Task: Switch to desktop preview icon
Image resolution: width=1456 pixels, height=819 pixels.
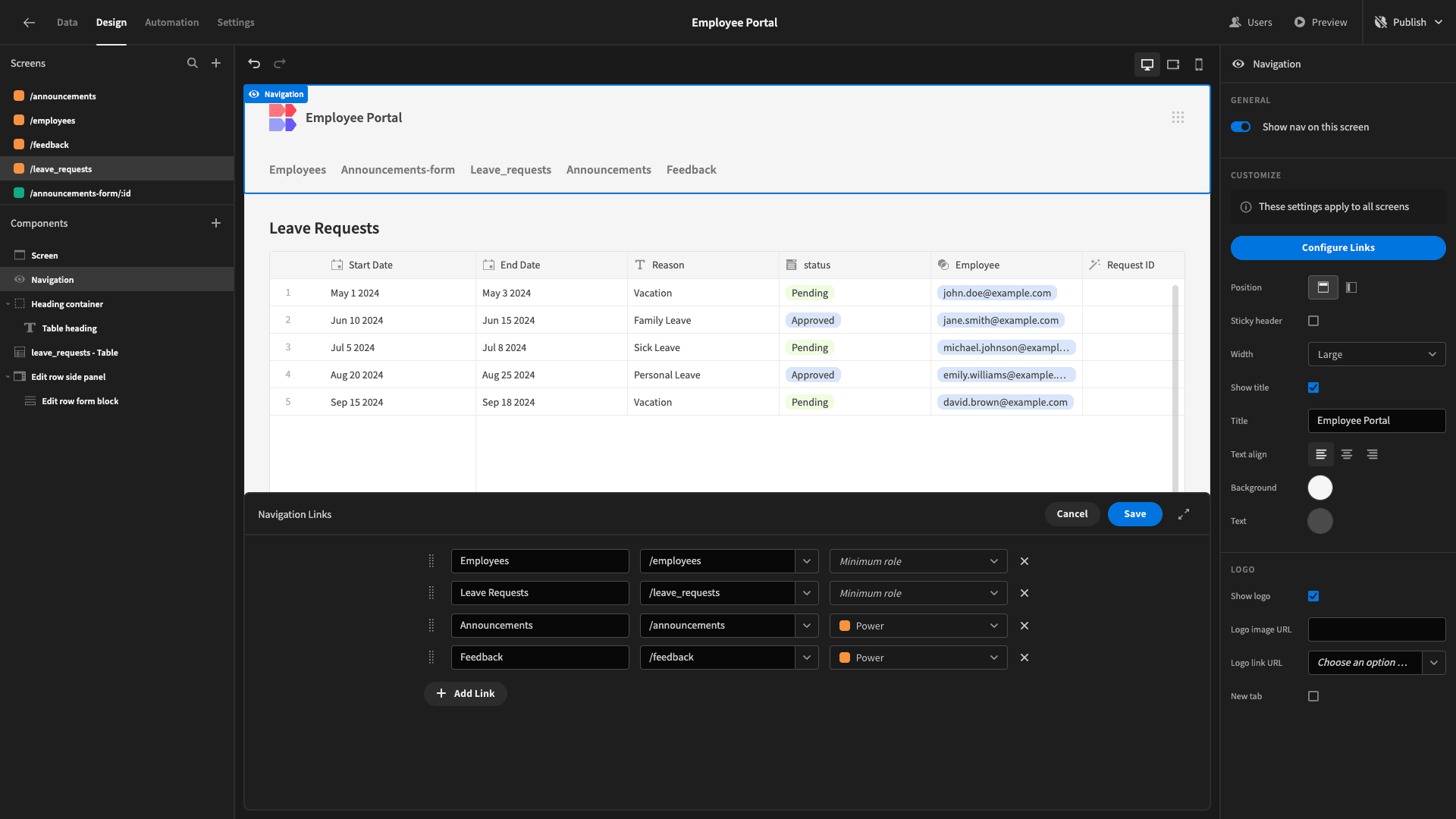Action: click(1147, 64)
